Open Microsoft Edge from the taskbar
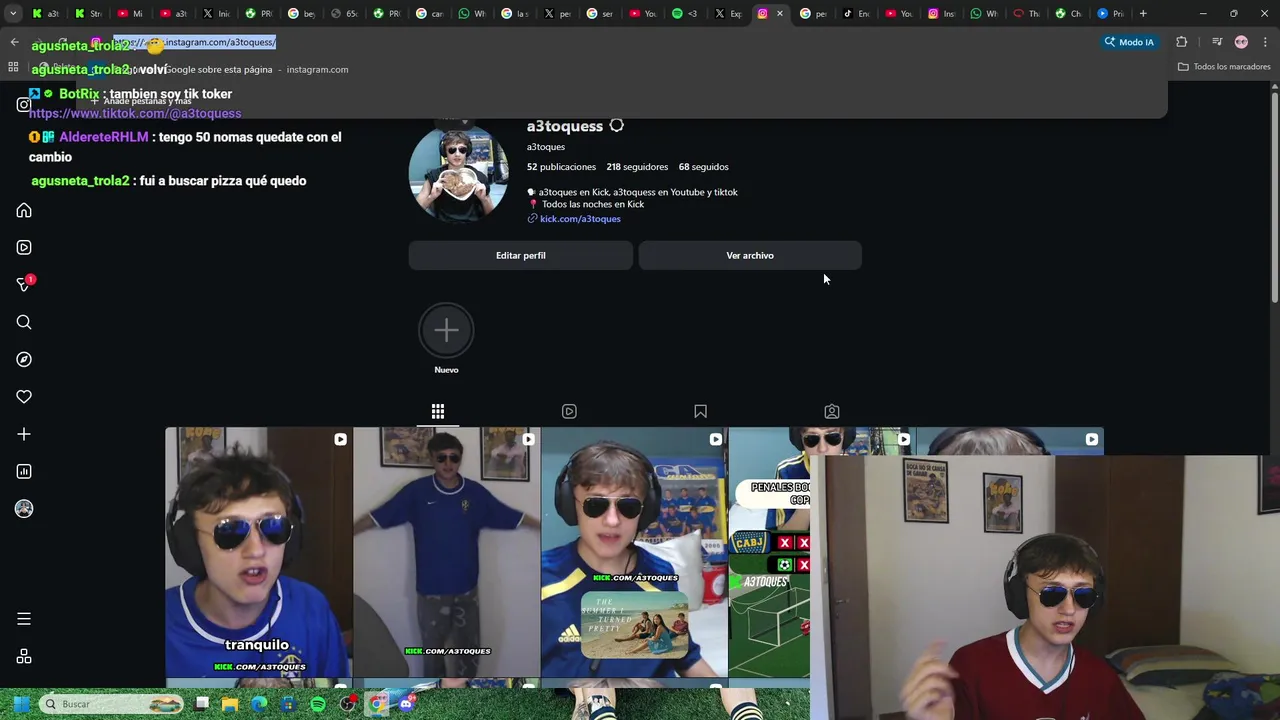This screenshot has width=1280, height=720. pos(259,704)
